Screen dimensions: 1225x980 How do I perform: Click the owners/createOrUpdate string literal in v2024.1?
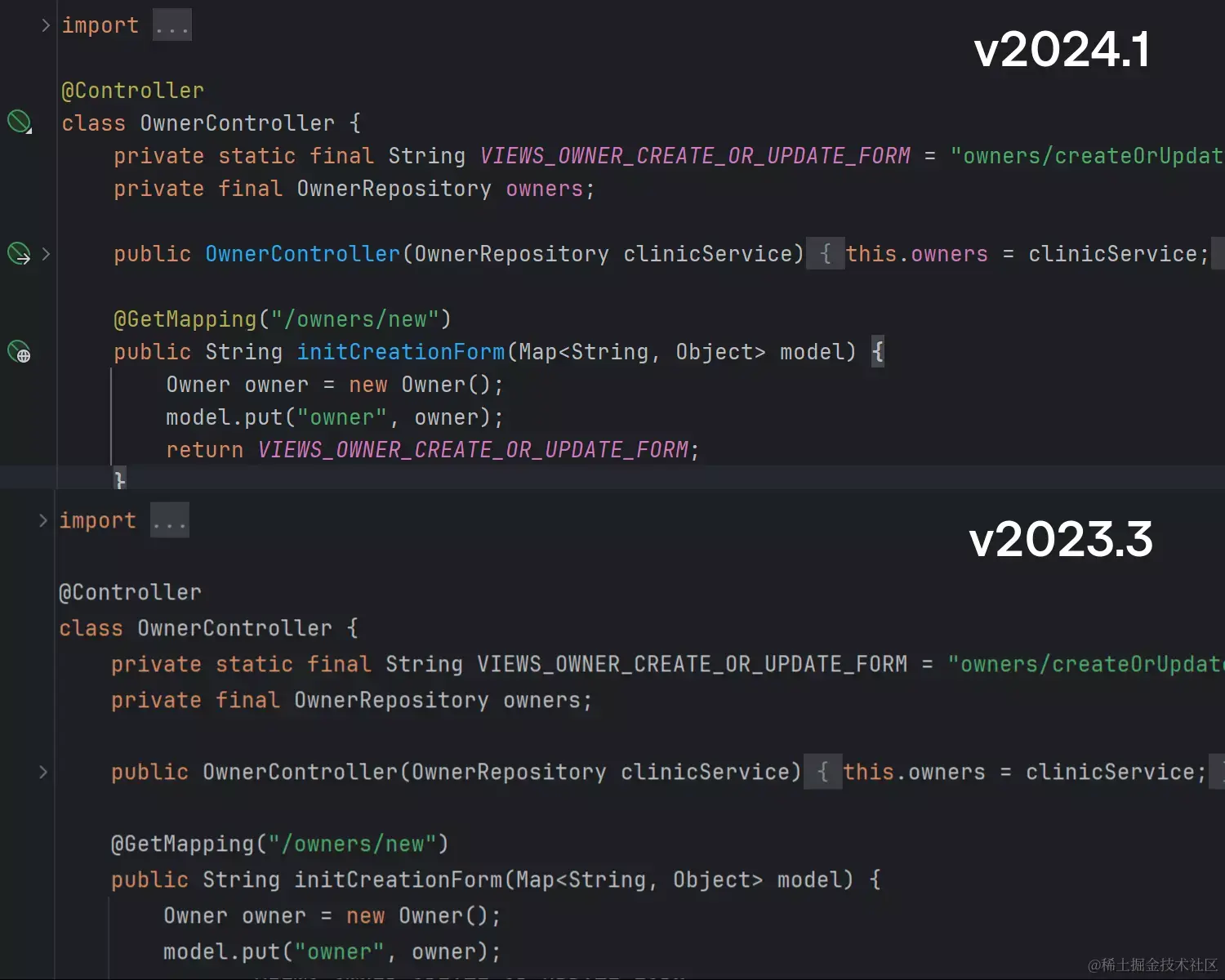[x=1086, y=155]
